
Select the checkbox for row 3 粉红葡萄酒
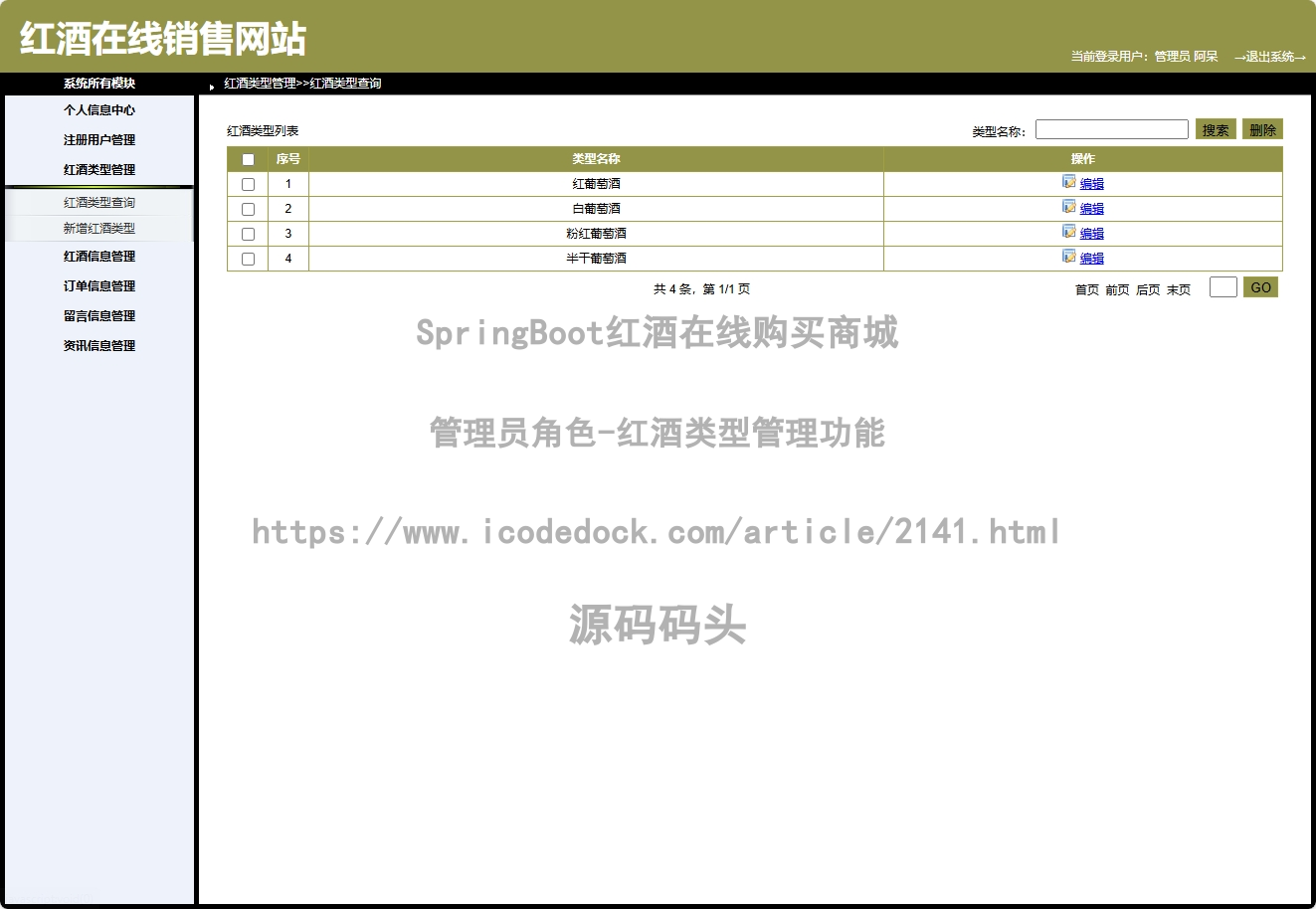click(x=248, y=234)
